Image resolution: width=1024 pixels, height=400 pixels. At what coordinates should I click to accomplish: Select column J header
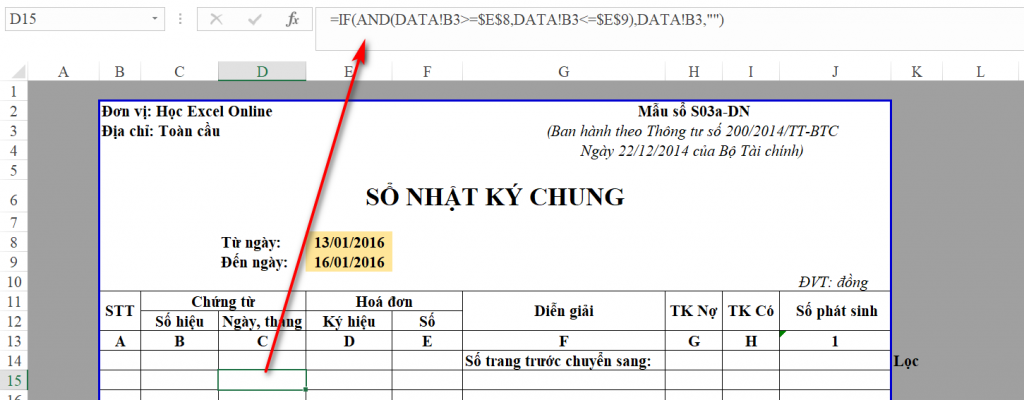tap(835, 72)
